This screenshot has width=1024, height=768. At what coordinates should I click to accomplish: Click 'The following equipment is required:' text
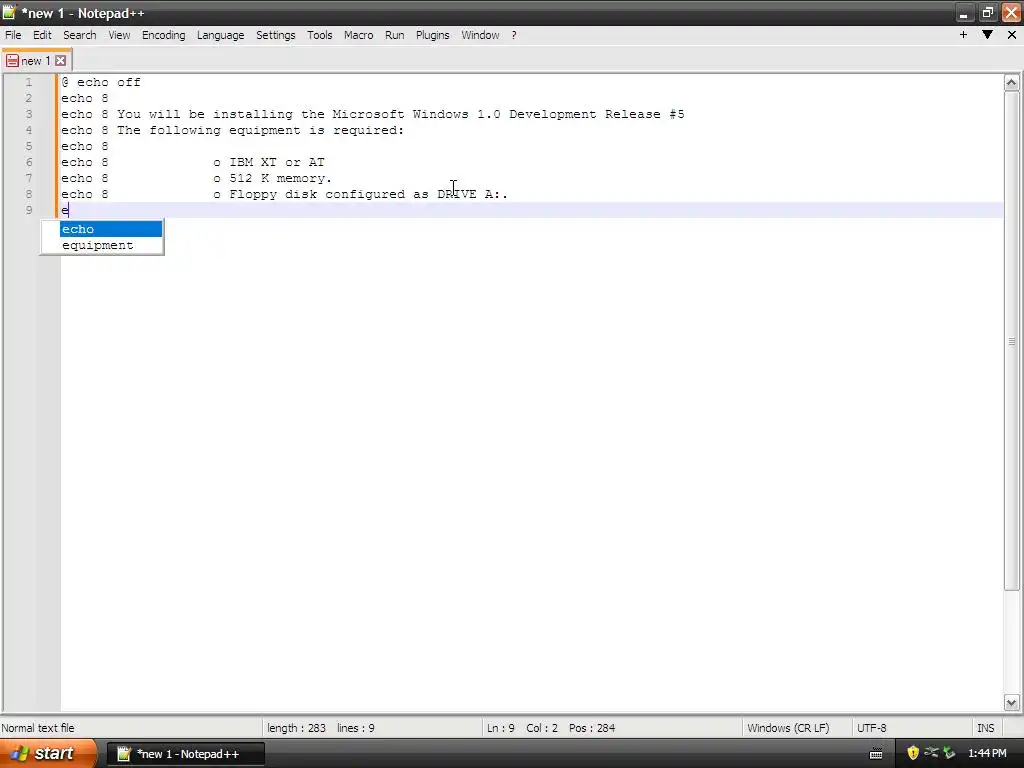click(261, 130)
